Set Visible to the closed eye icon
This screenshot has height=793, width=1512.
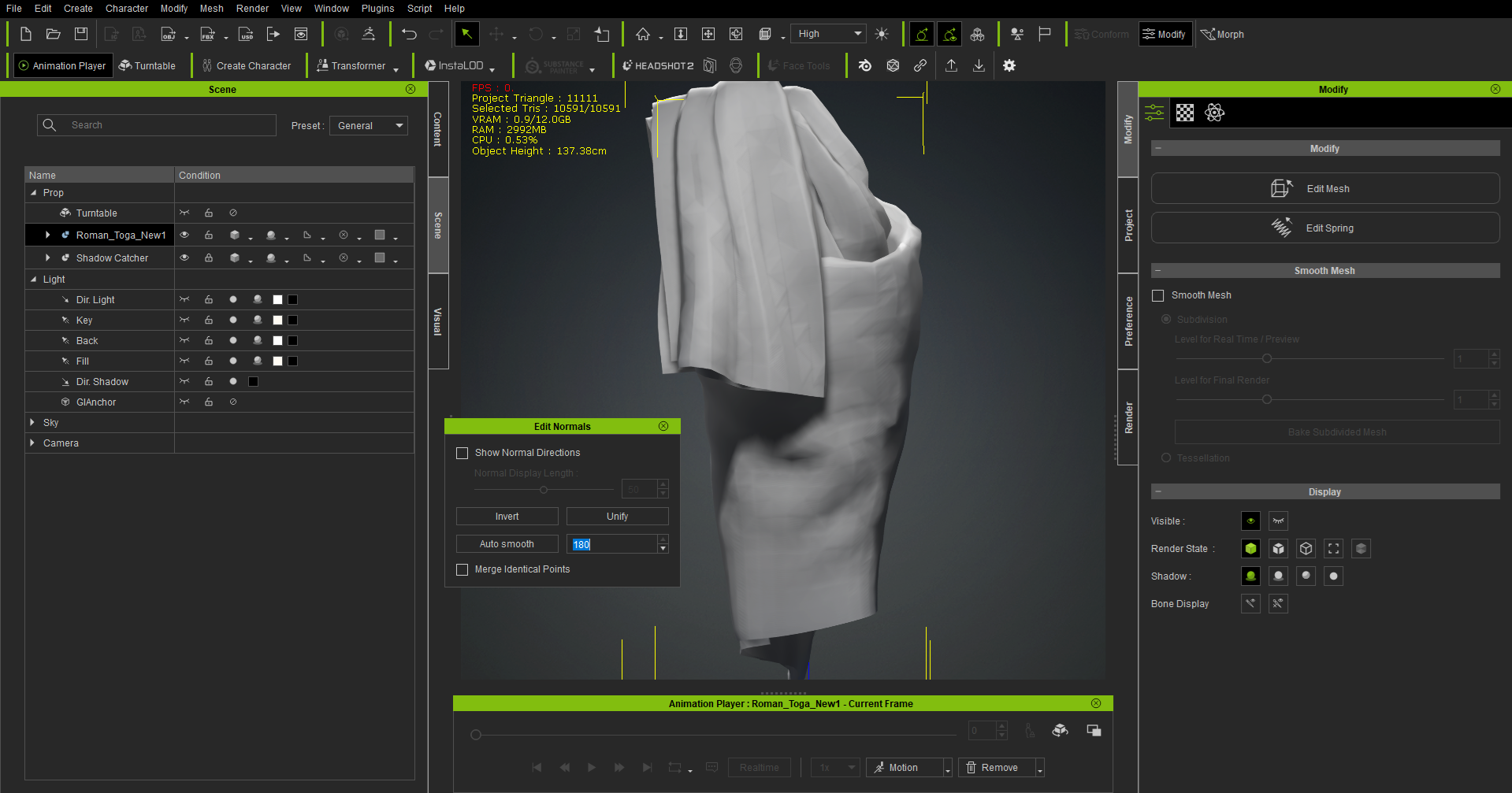coord(1278,521)
